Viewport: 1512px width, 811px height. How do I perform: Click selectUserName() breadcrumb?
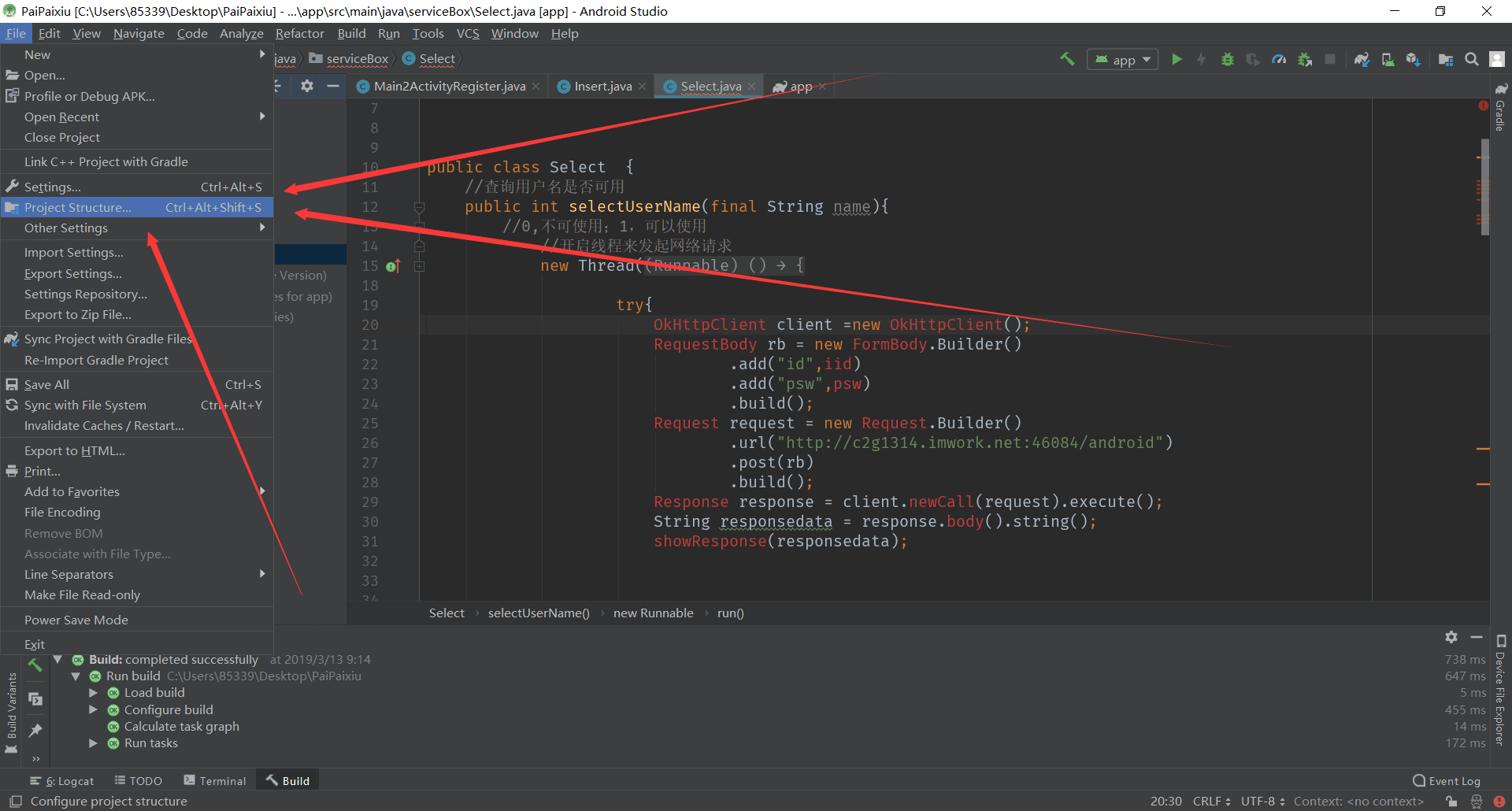539,613
